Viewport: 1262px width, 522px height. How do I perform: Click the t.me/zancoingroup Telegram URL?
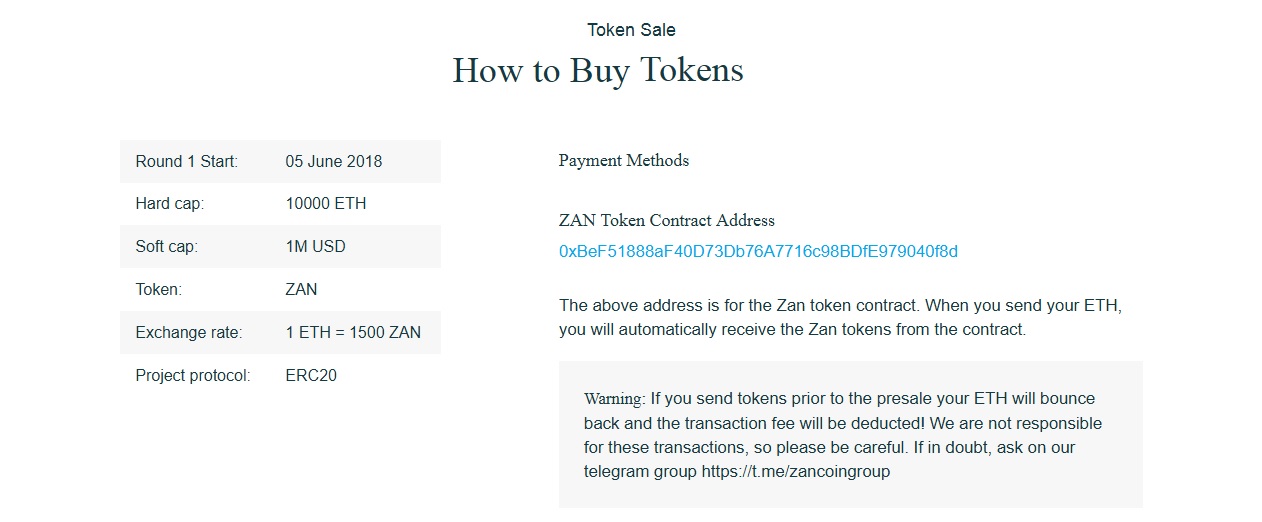point(795,471)
